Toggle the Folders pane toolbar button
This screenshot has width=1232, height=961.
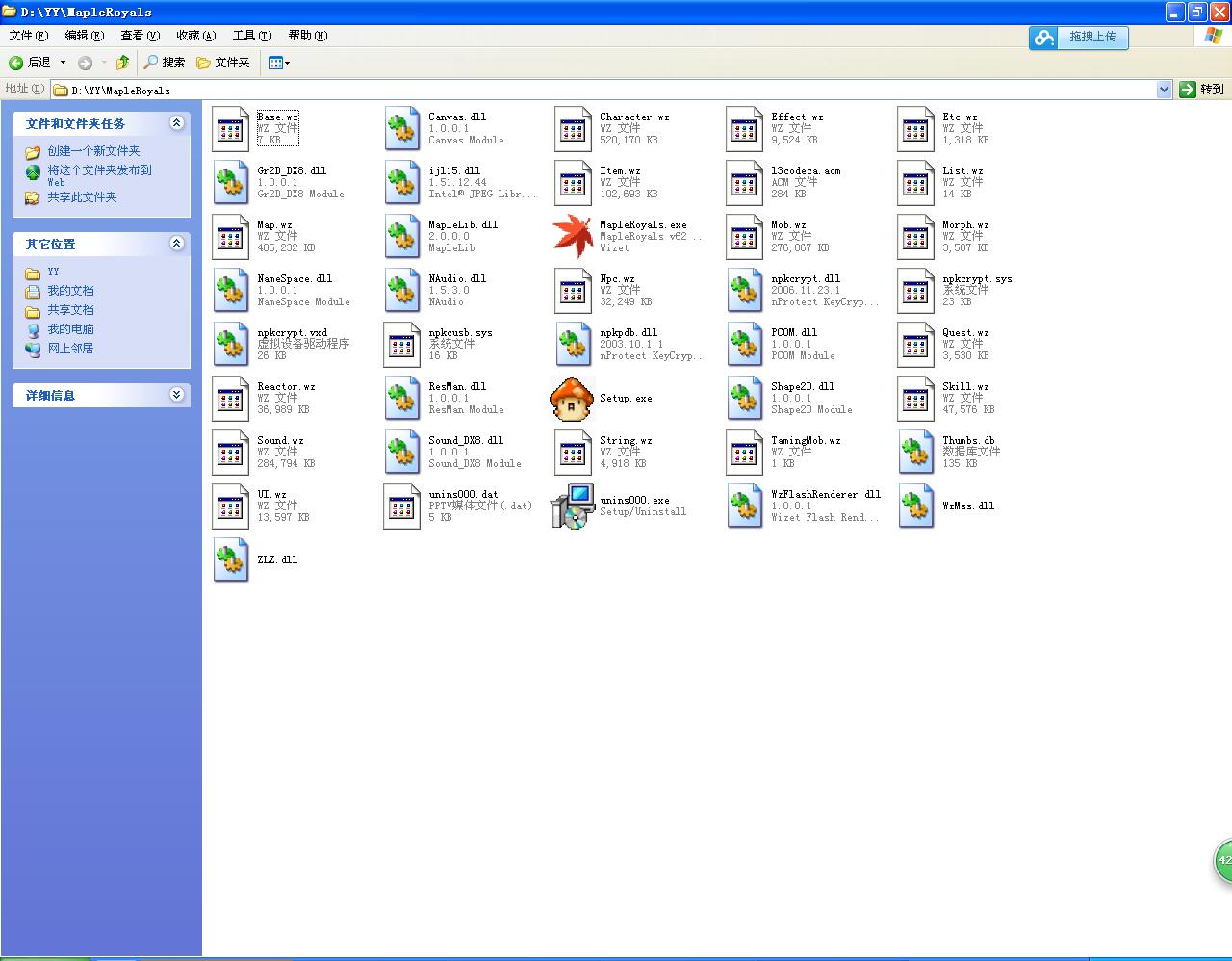[223, 63]
